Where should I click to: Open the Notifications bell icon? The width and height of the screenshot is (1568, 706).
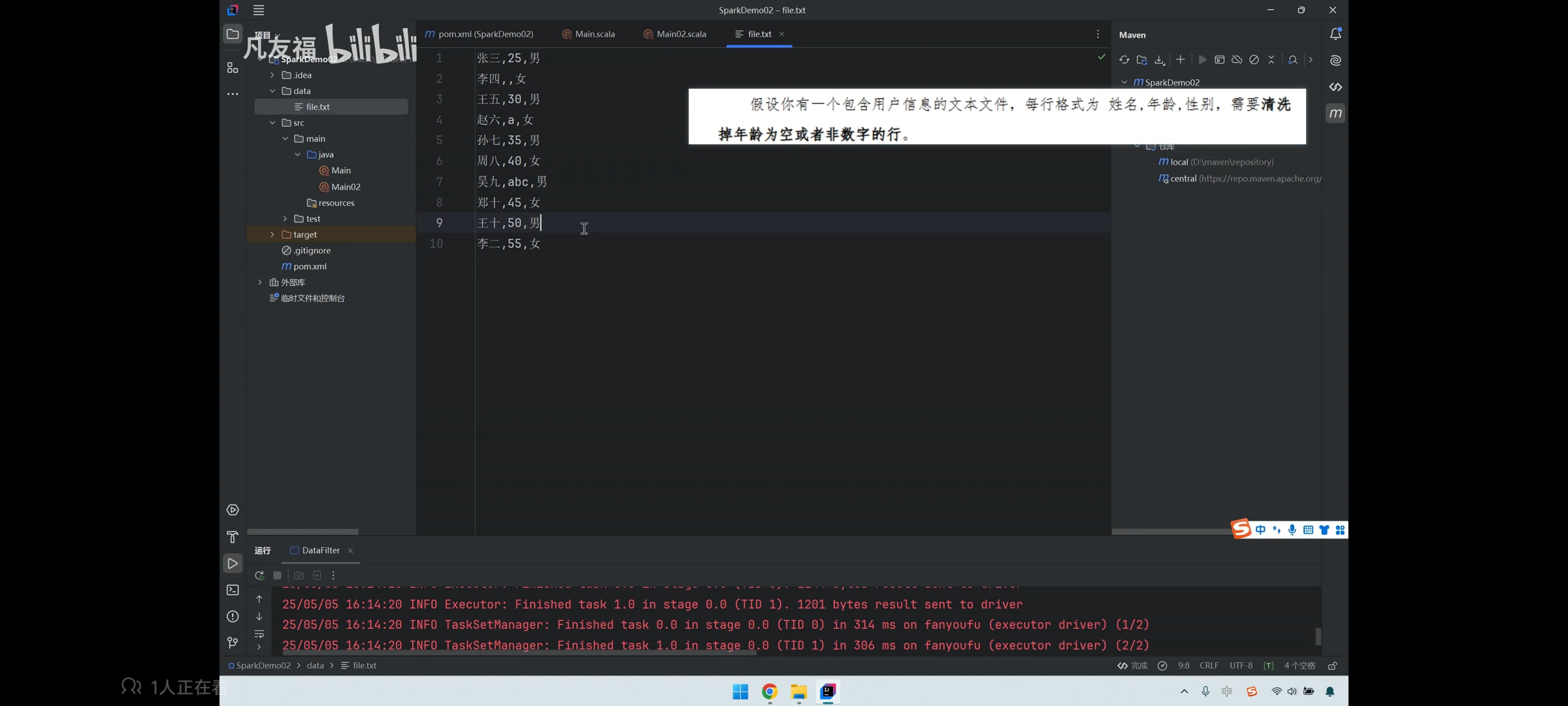1335,34
